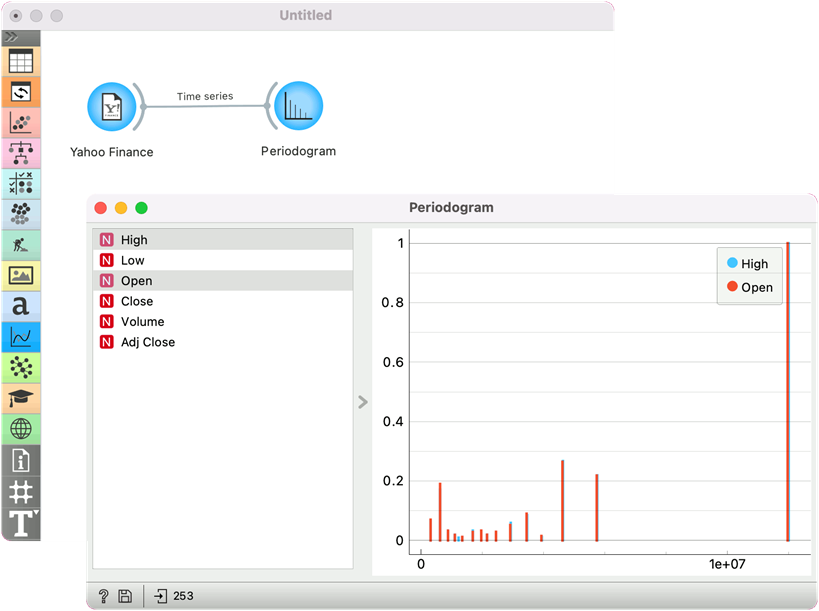Close the Periodogram window with red button
Image resolution: width=819 pixels, height=611 pixels.
[101, 208]
